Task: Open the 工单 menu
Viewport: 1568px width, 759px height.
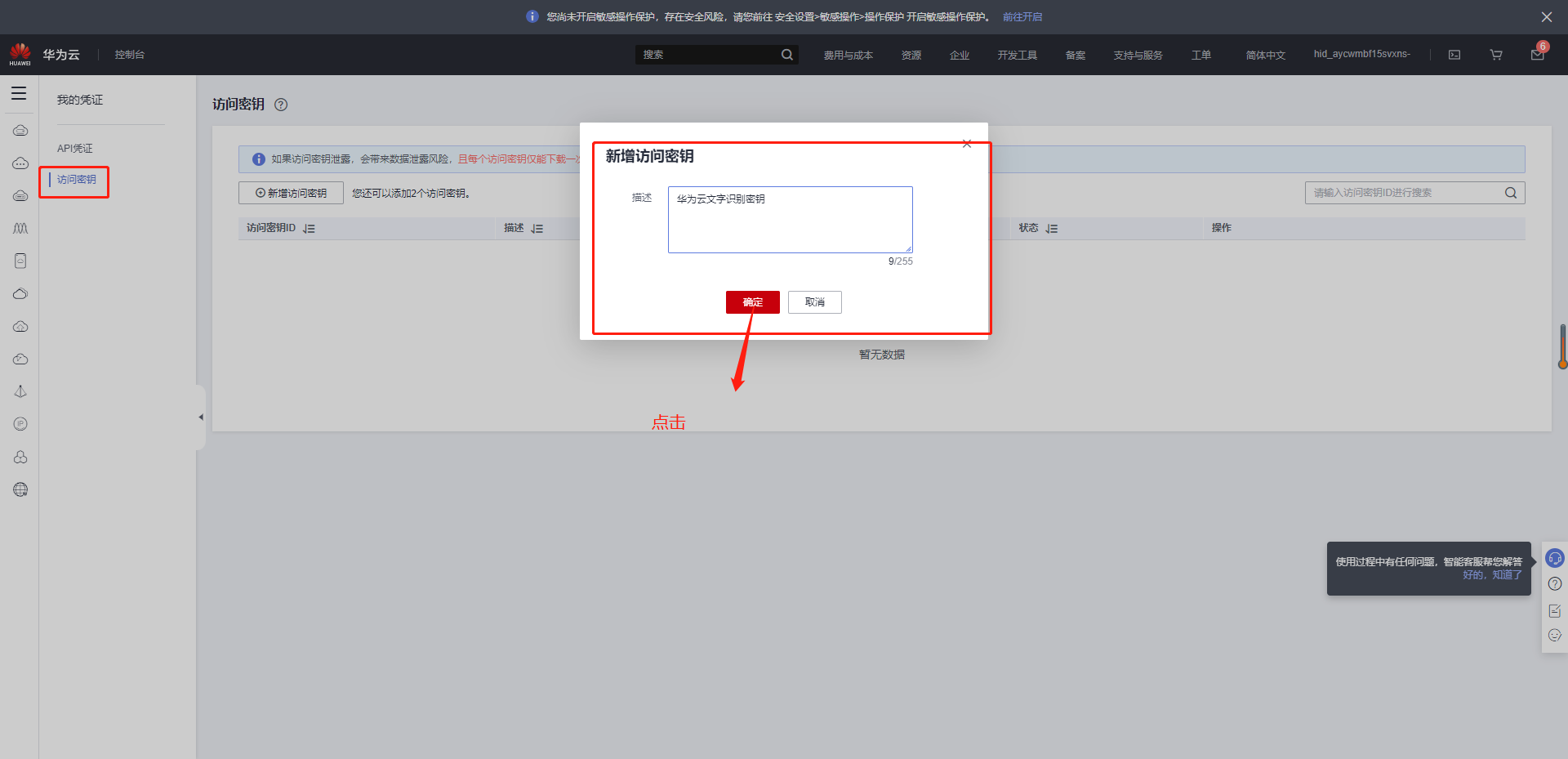Action: click(1201, 56)
